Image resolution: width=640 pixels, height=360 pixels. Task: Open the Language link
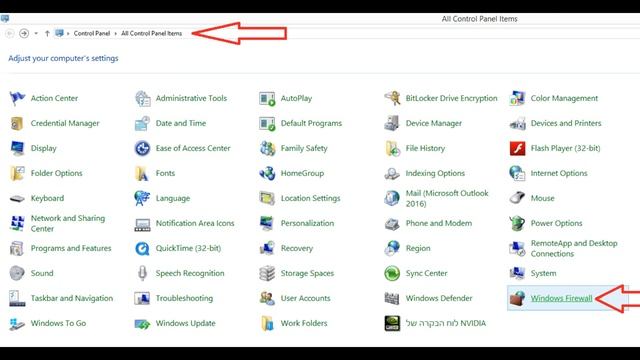coord(173,198)
